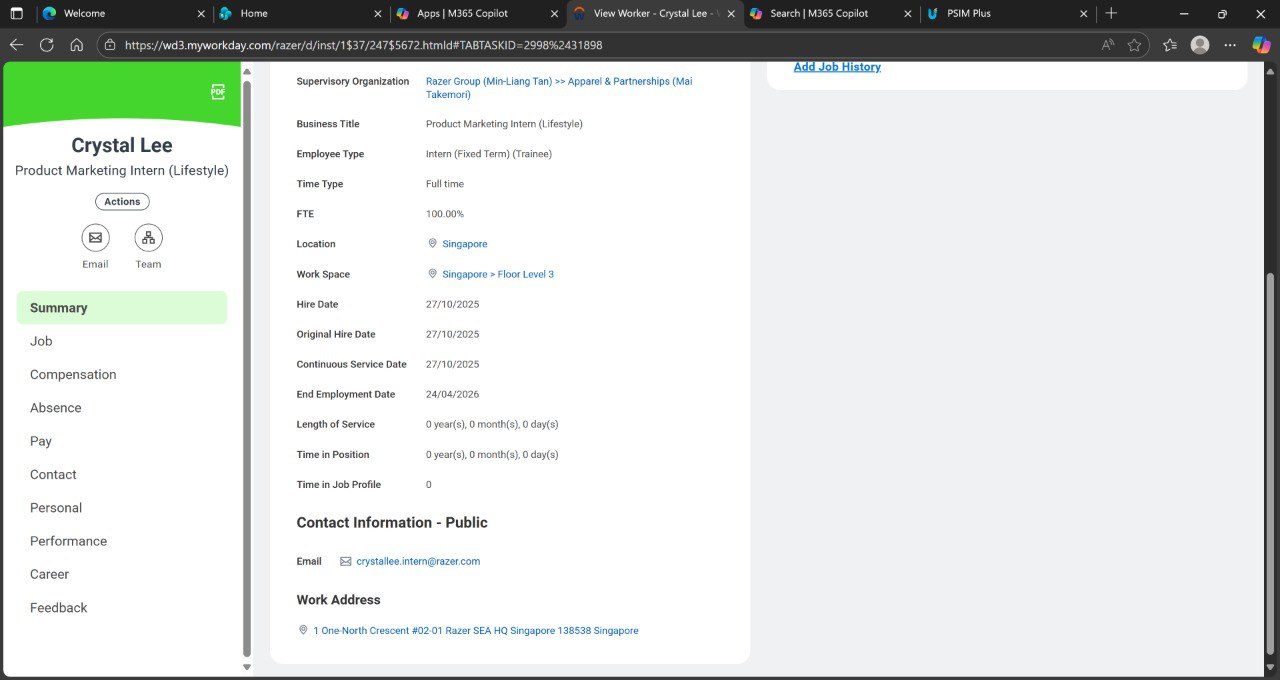Close the Home tab
Screen dimensions: 1280x680
point(378,14)
